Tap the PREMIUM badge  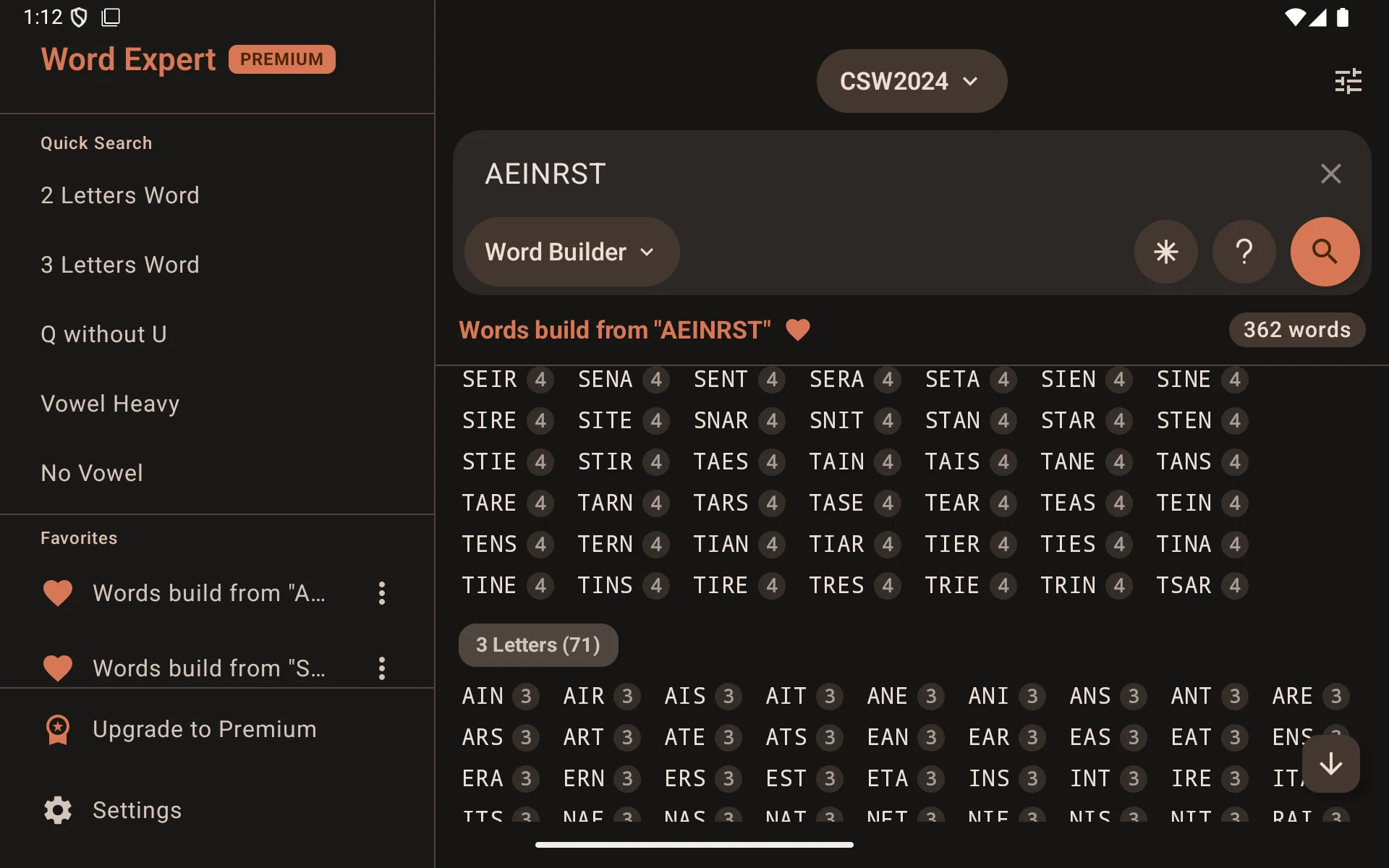point(281,59)
